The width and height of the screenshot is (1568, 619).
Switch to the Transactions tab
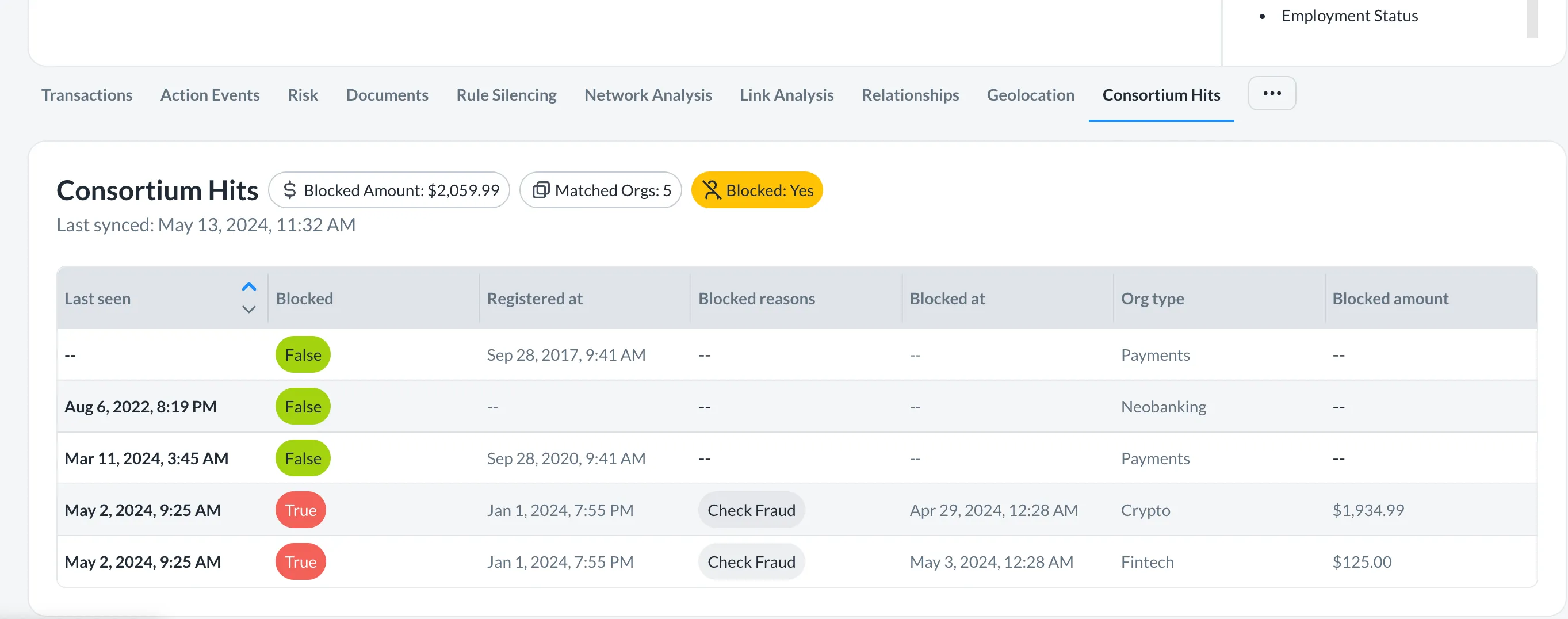click(87, 95)
